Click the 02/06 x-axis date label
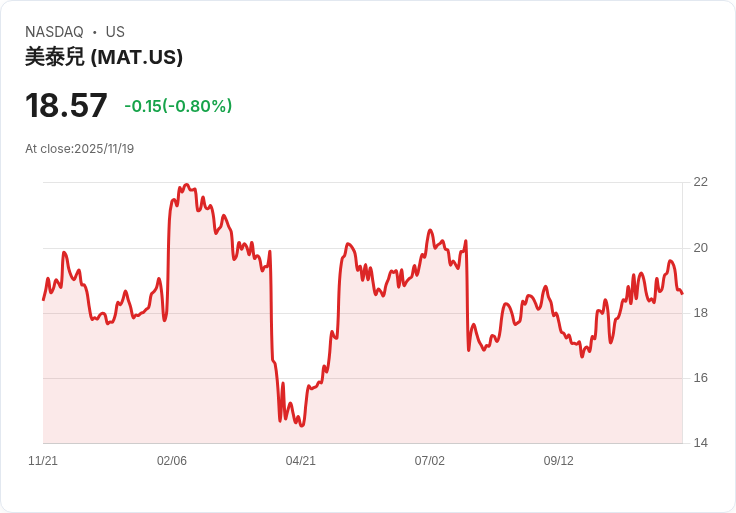This screenshot has height=513, width=736. tap(172, 460)
